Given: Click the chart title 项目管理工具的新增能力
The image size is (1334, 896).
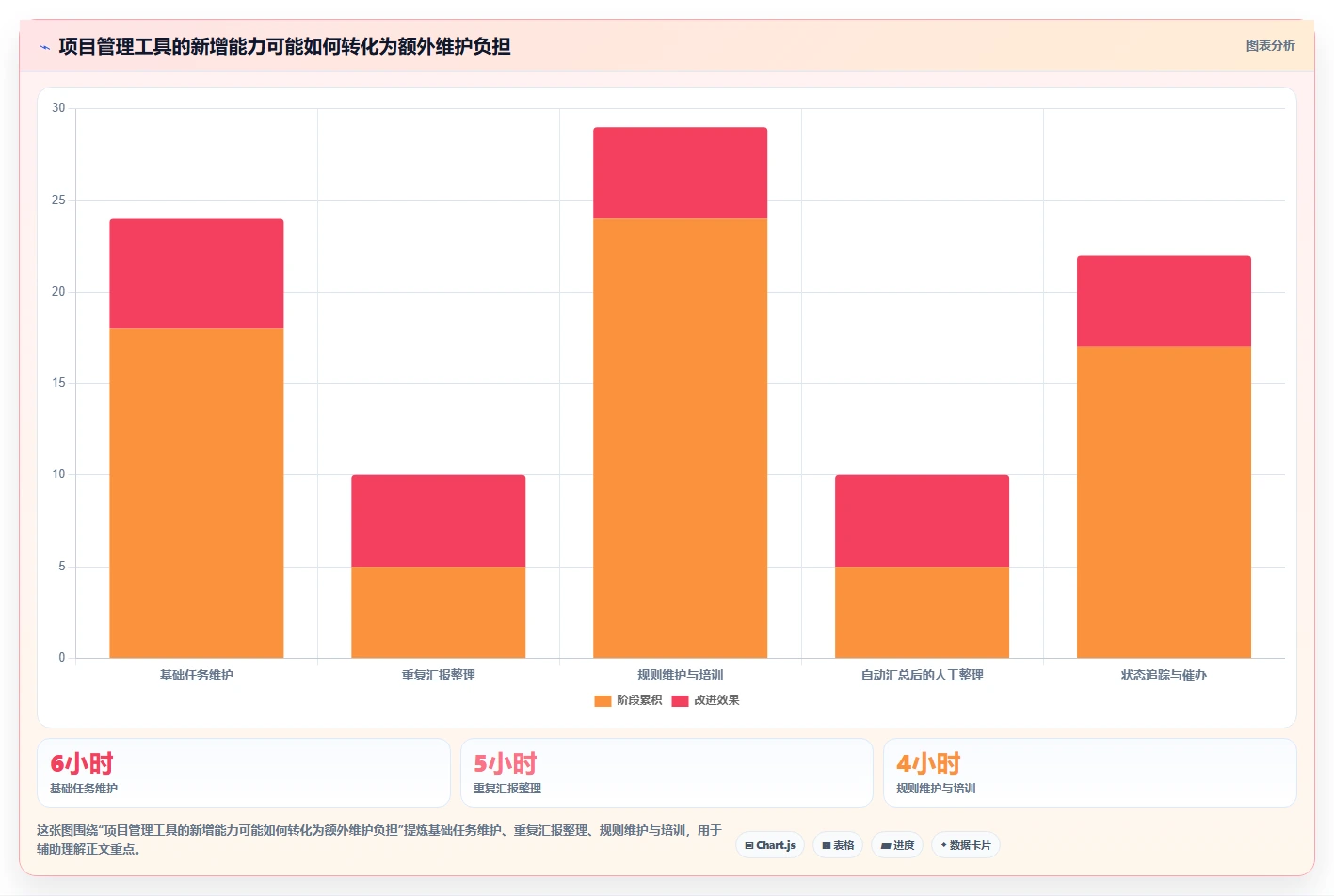Looking at the screenshot, I should pyautogui.click(x=284, y=46).
